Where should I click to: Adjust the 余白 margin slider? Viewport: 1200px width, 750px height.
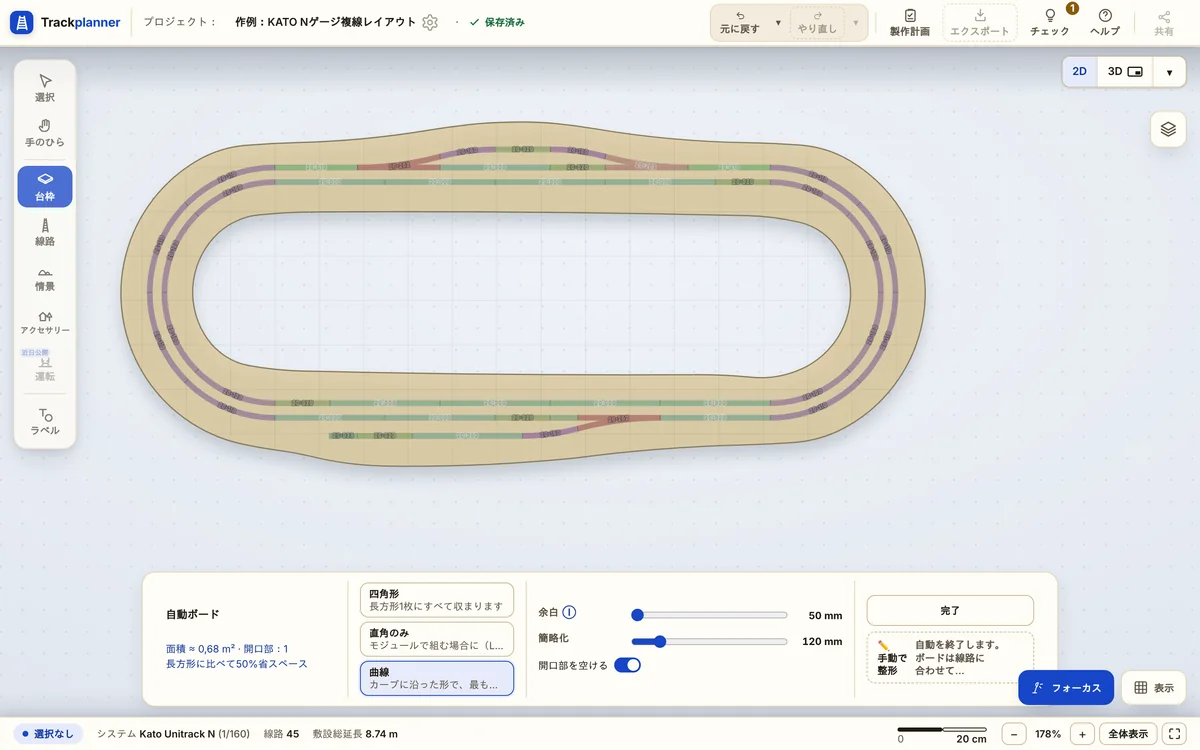[x=709, y=615]
